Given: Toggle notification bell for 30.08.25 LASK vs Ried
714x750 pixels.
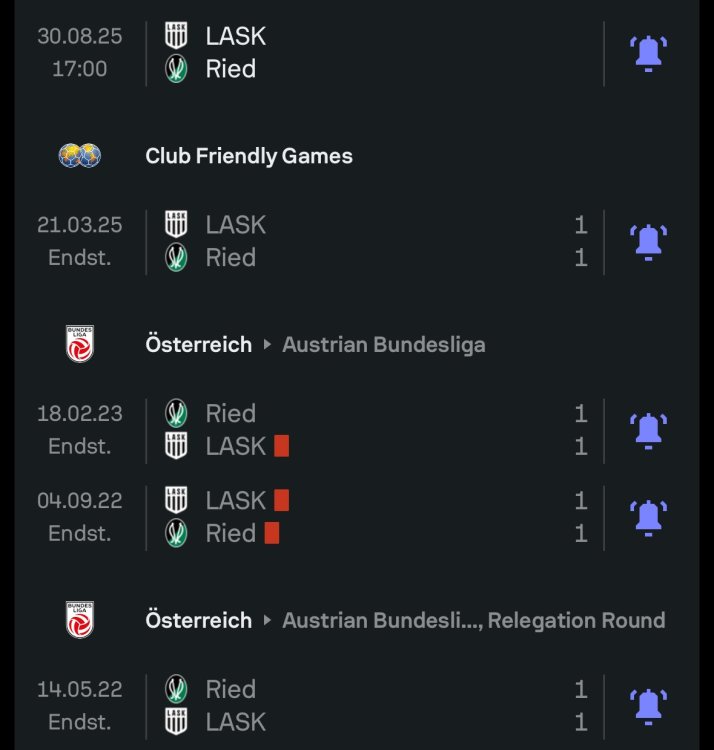Looking at the screenshot, I should coord(648,53).
